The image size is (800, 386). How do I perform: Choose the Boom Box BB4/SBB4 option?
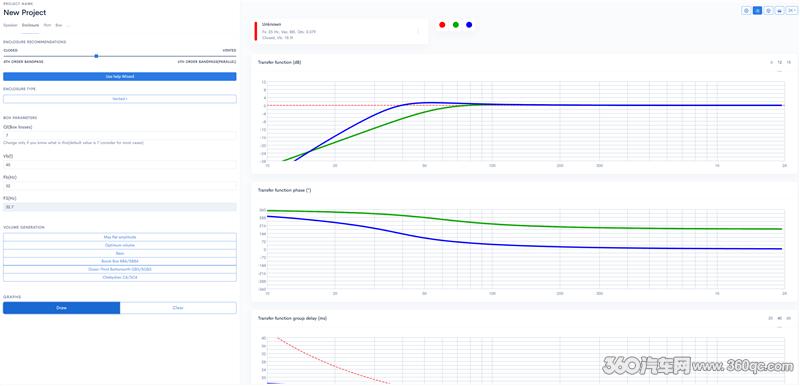[x=119, y=261]
